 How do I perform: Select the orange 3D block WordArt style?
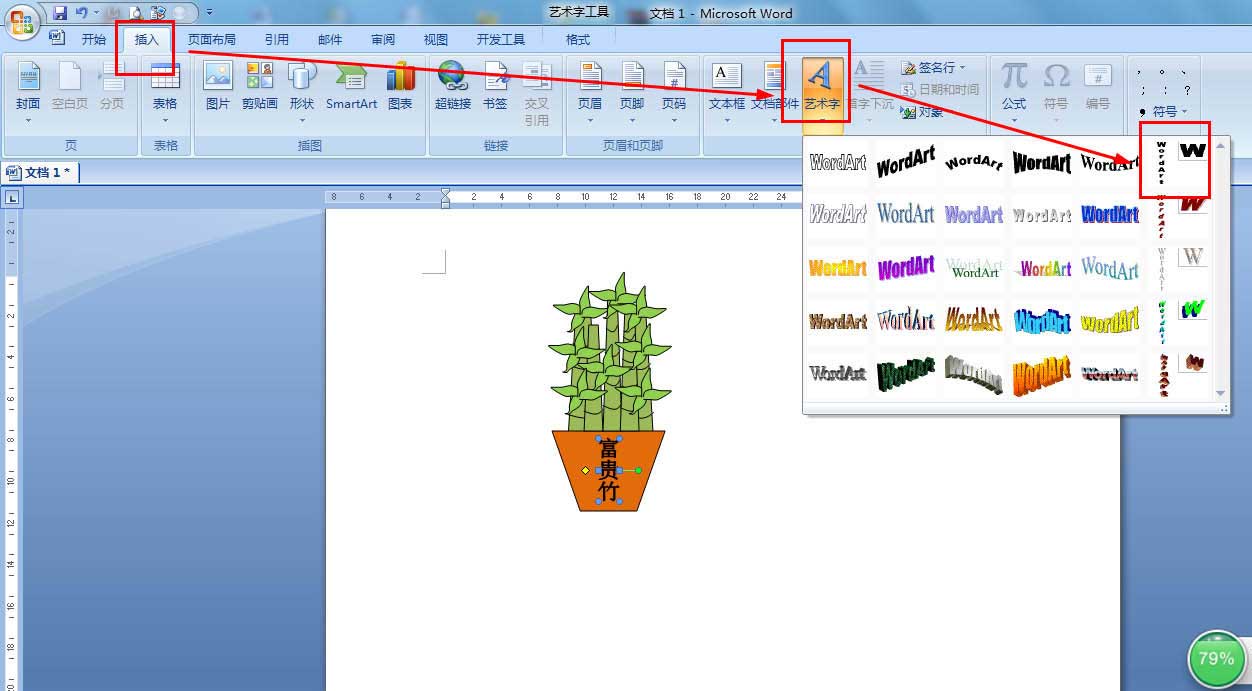tap(1042, 375)
